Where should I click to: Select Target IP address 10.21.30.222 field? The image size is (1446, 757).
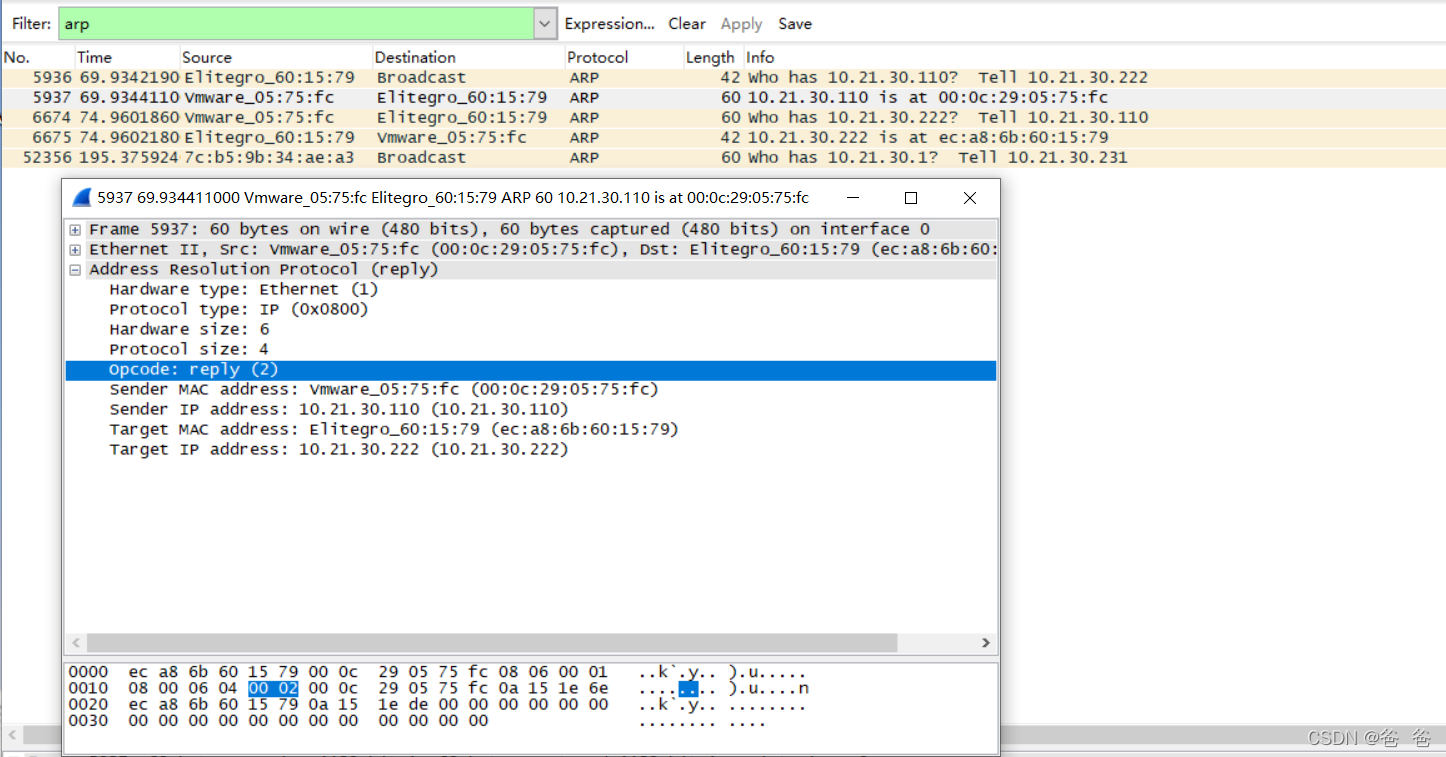(x=339, y=449)
